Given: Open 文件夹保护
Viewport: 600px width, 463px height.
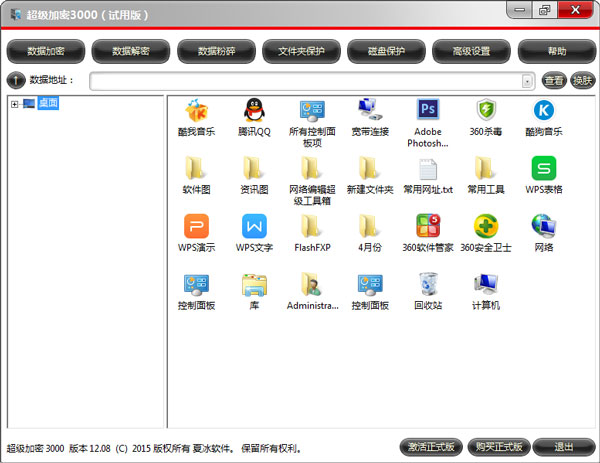Looking at the screenshot, I should pyautogui.click(x=301, y=51).
